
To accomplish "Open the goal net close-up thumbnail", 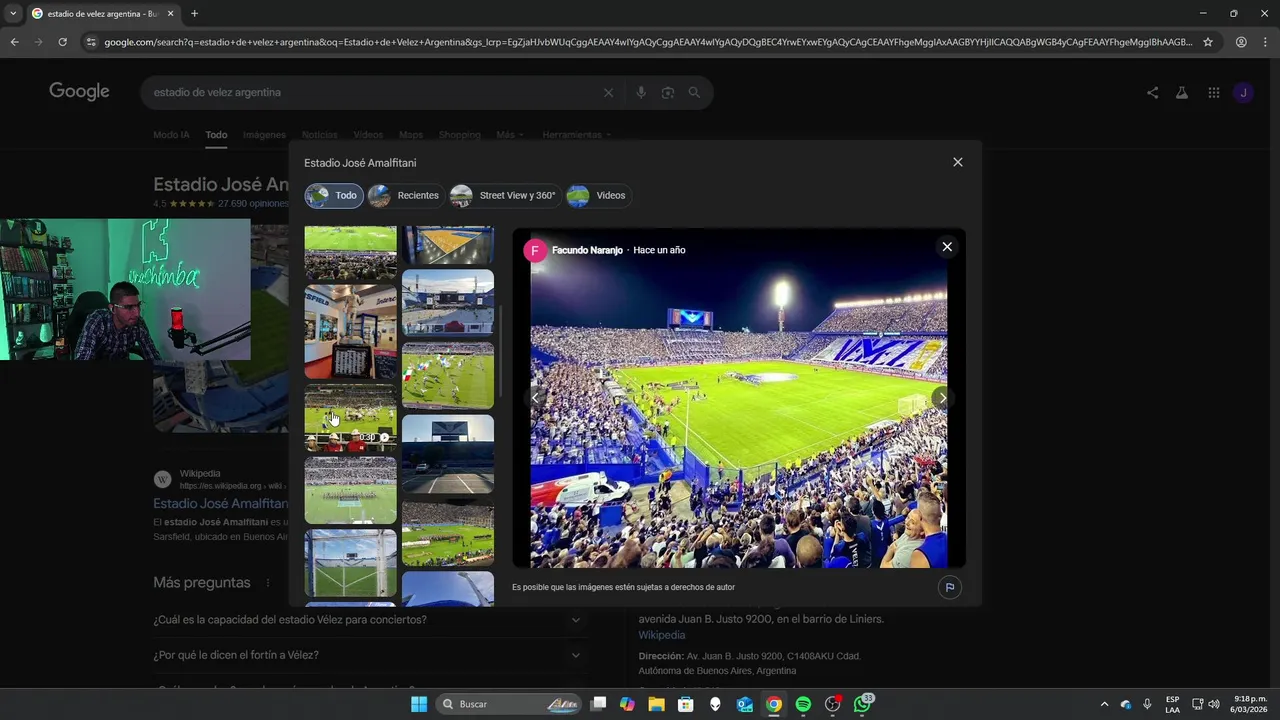I will tap(350, 563).
